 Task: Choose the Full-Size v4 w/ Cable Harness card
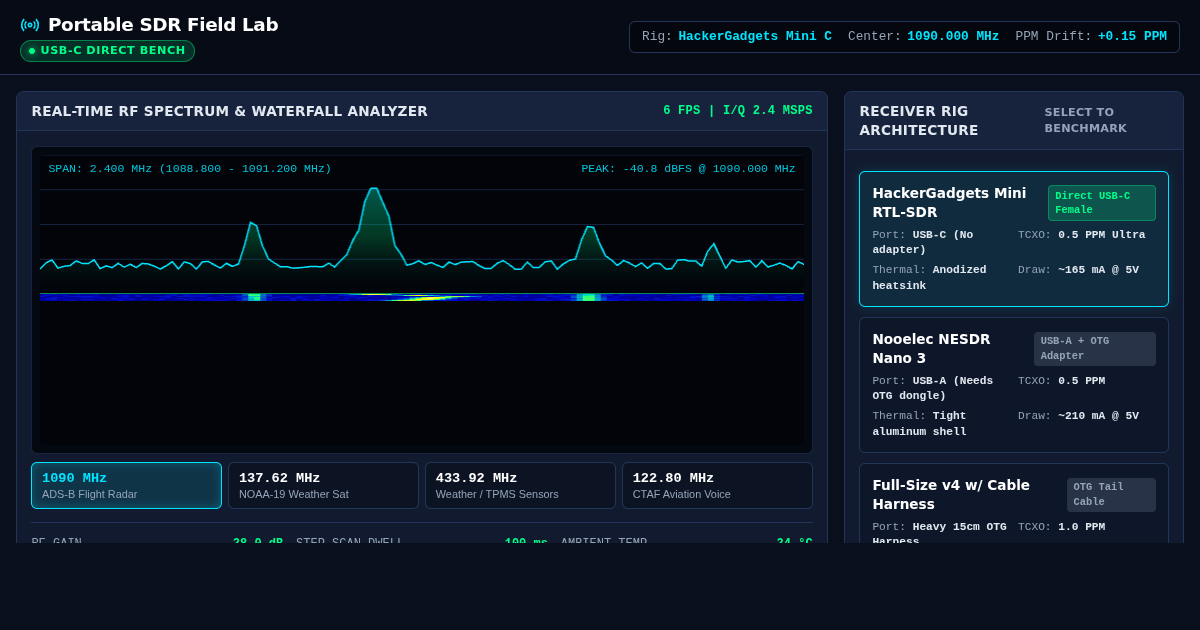[x=1014, y=503]
